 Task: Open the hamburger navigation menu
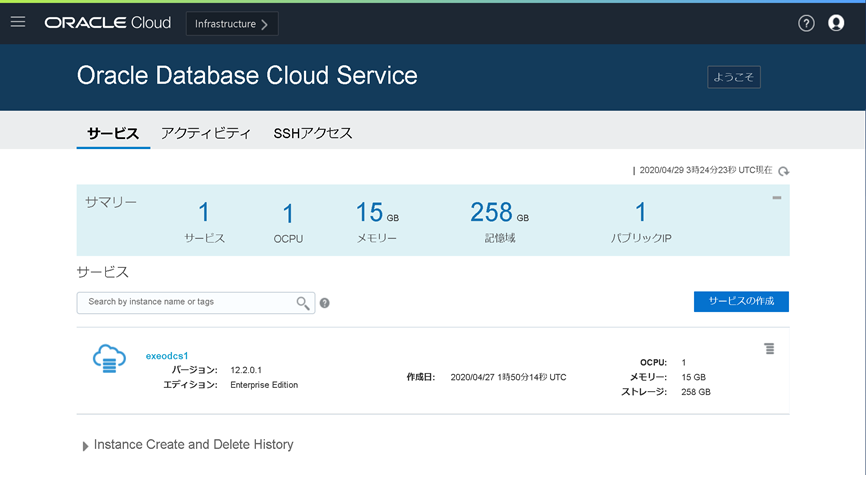click(x=17, y=22)
